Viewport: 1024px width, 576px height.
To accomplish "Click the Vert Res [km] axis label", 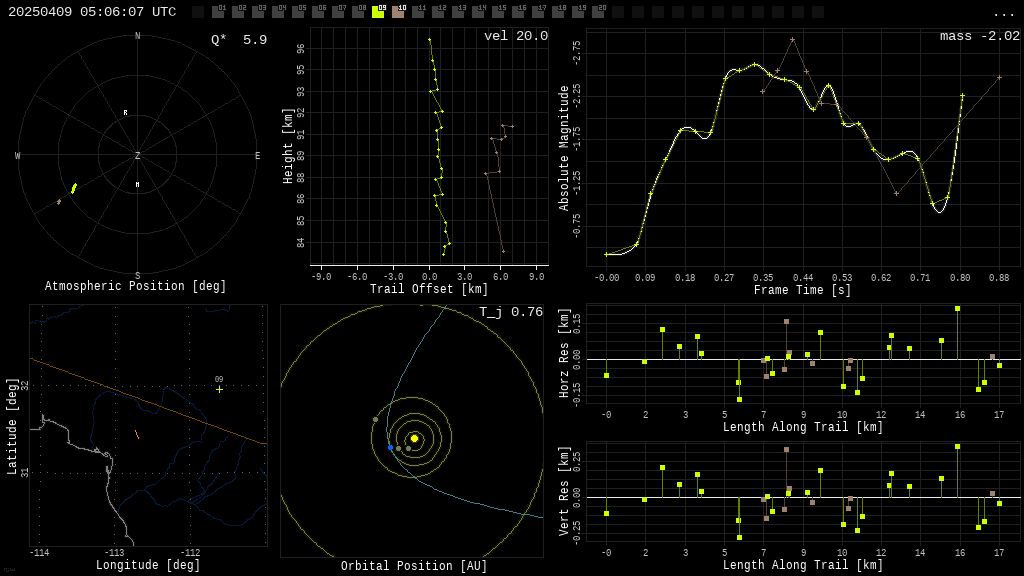I will (x=564, y=492).
